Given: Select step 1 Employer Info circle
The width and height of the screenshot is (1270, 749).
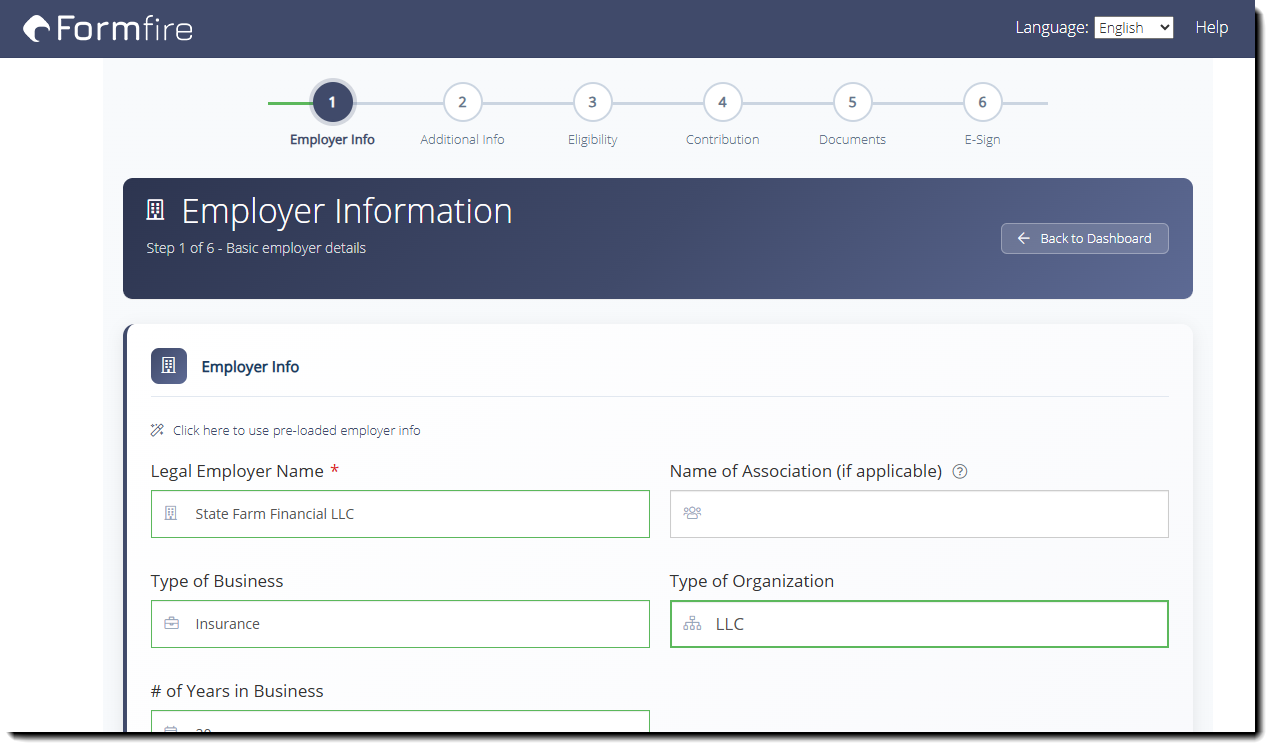Looking at the screenshot, I should click(332, 102).
